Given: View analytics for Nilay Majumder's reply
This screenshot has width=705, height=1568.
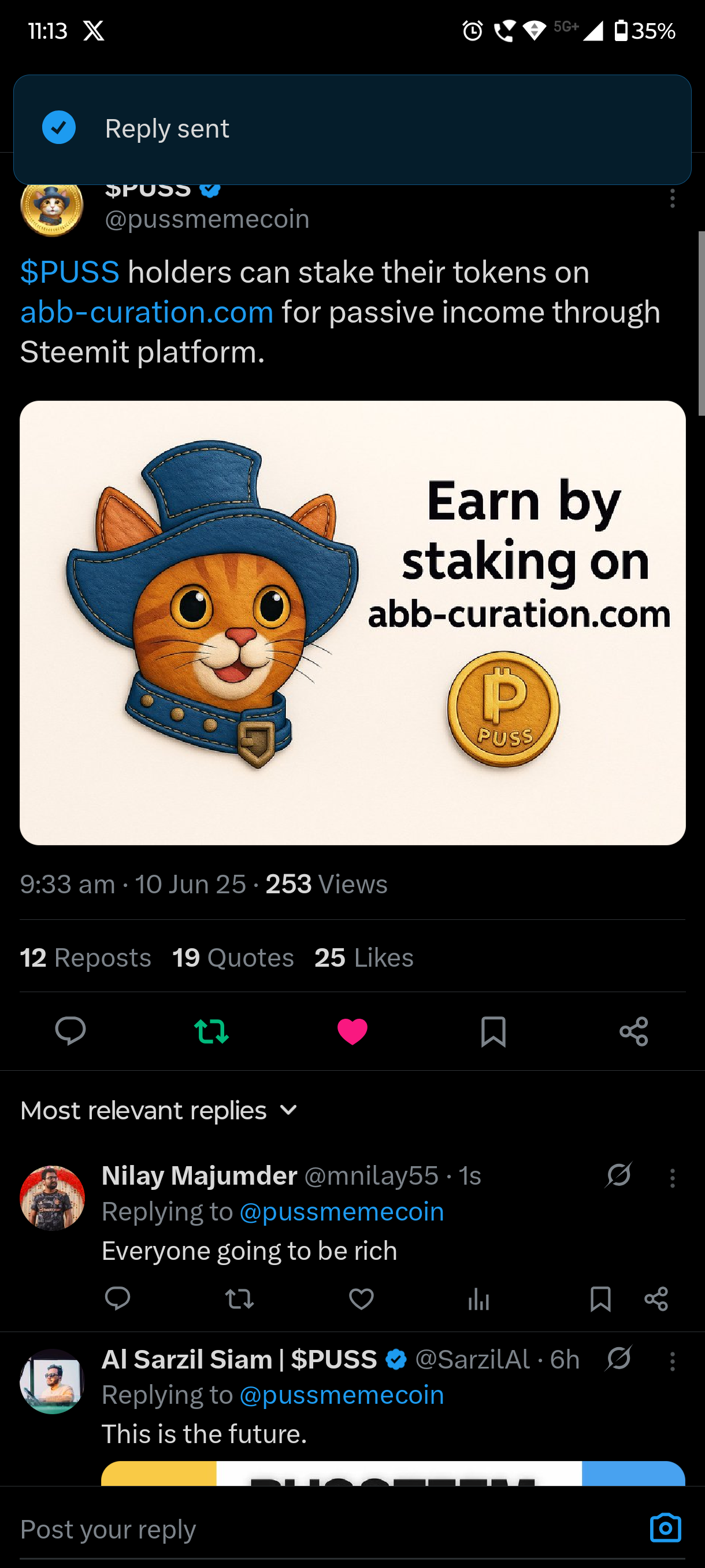Looking at the screenshot, I should click(x=478, y=1299).
